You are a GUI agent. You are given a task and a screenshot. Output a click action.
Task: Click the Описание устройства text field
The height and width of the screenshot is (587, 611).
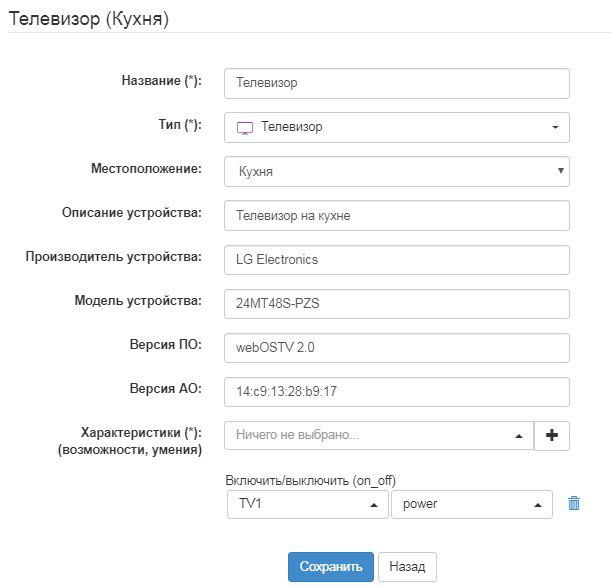397,215
